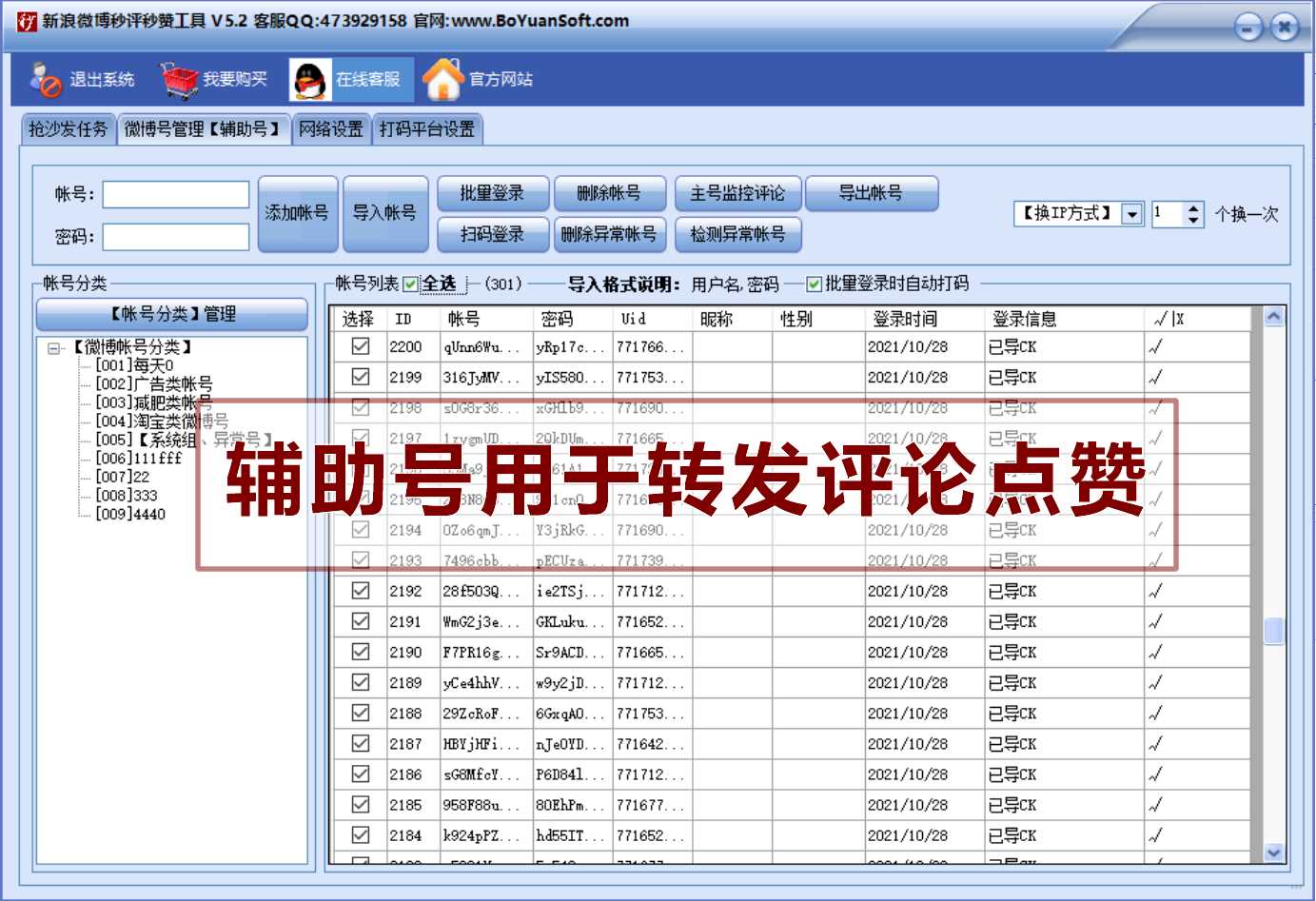Switch to 打码平台设置 tab
Screen dimensions: 1316x901
click(427, 129)
